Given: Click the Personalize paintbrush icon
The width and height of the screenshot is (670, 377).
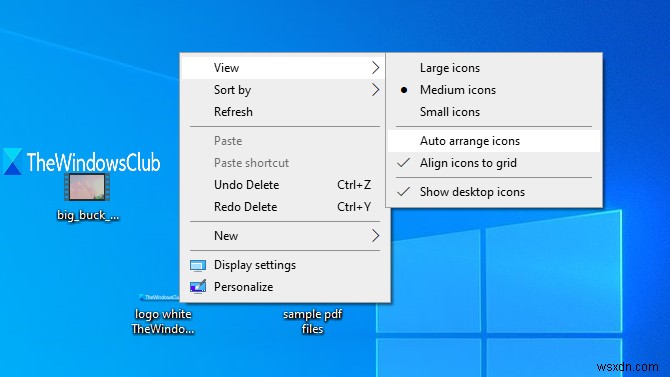Looking at the screenshot, I should 198,287.
